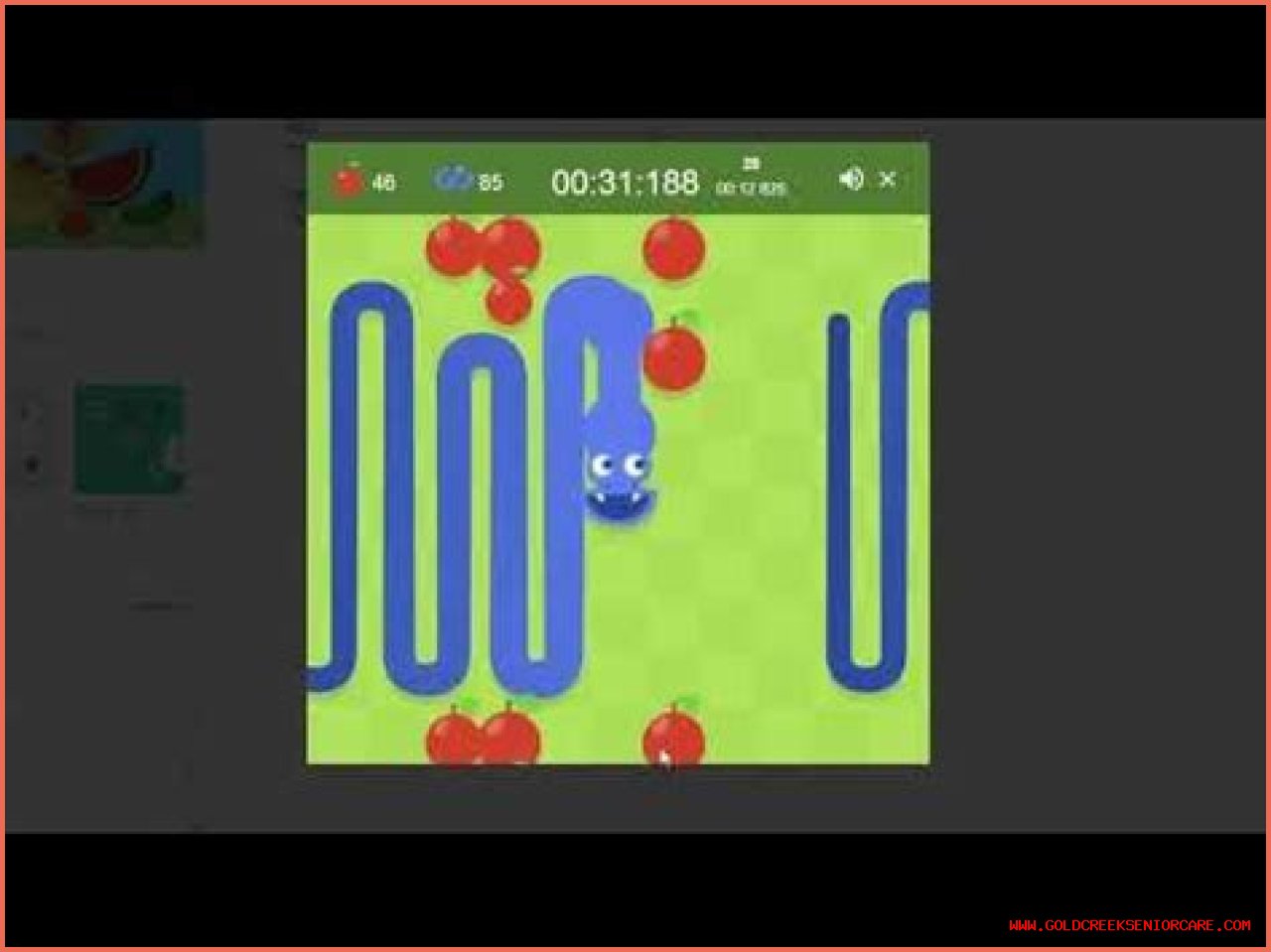Open the dimmed green thumbnail in the background

[x=129, y=438]
